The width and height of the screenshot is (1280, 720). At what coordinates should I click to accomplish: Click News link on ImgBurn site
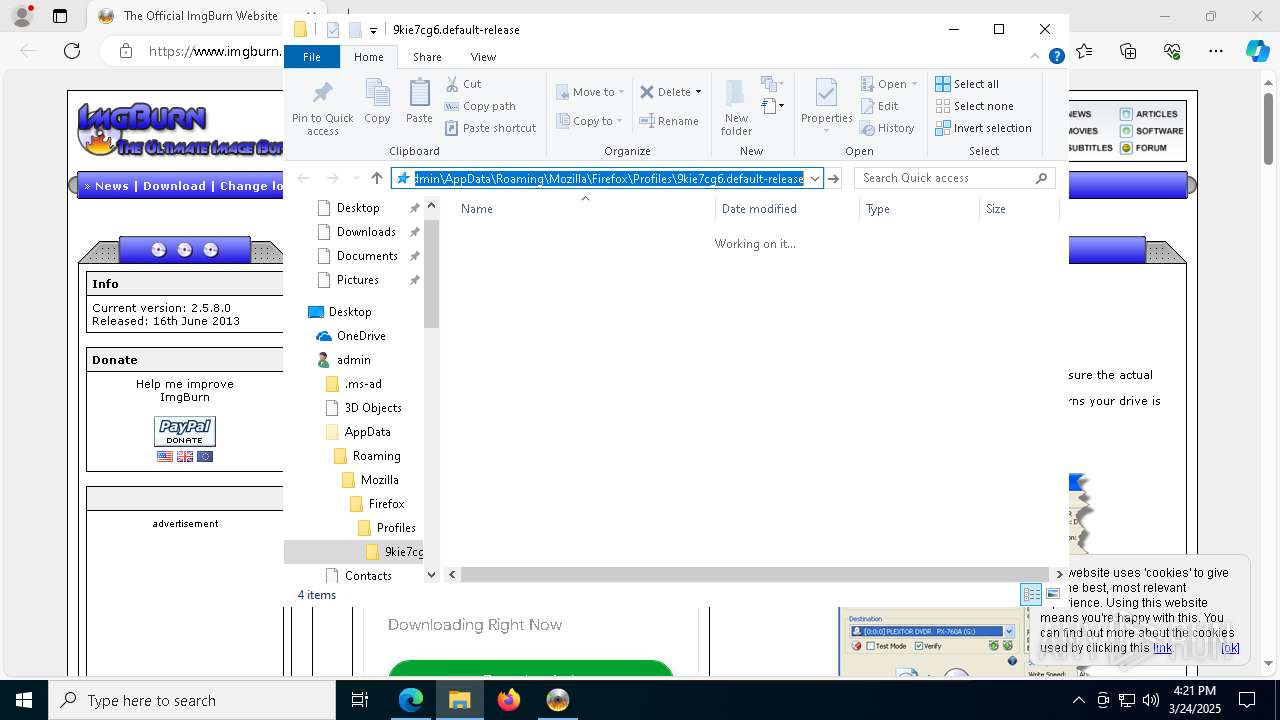[112, 186]
